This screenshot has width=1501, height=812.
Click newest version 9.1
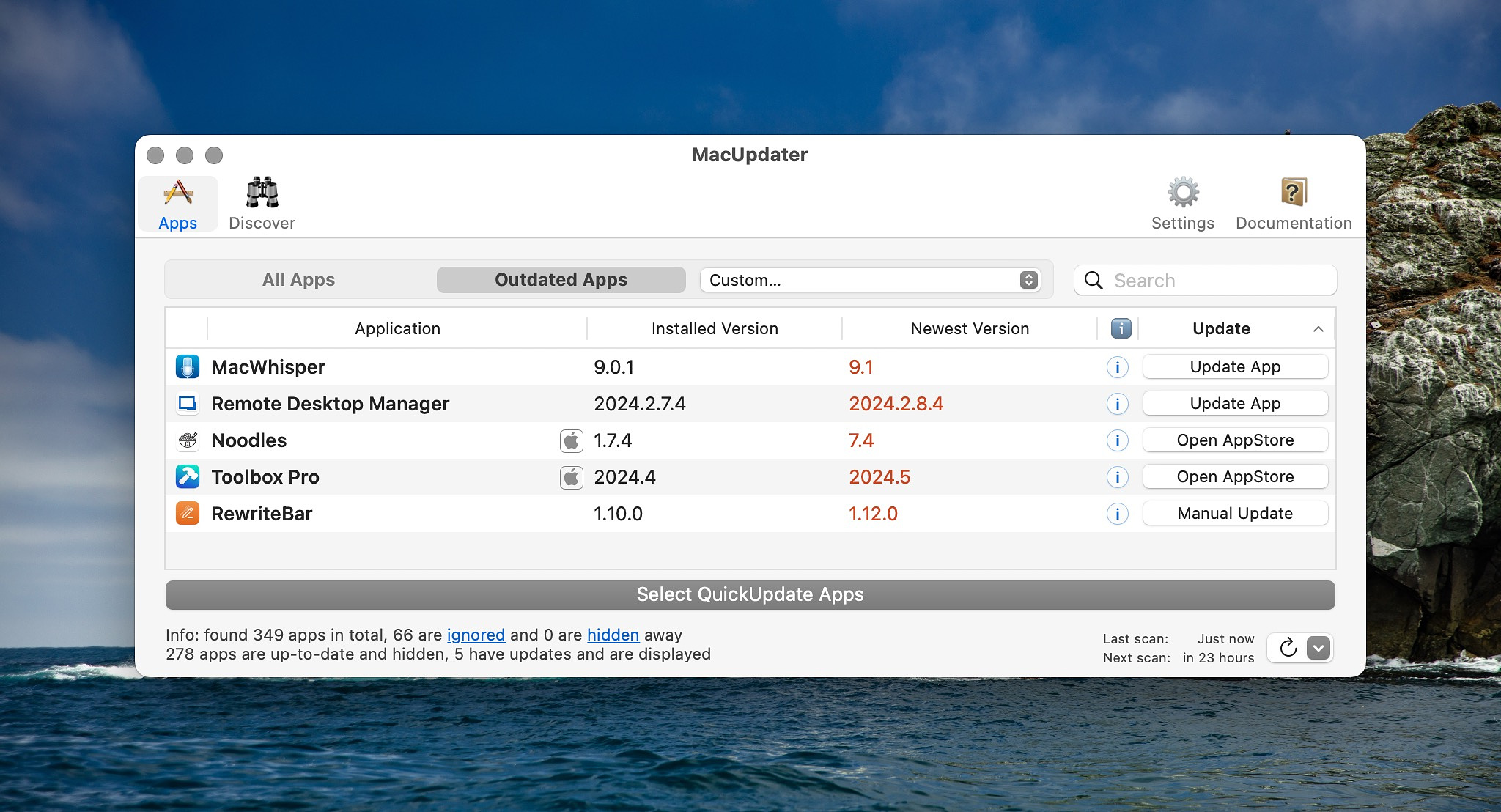tap(860, 367)
